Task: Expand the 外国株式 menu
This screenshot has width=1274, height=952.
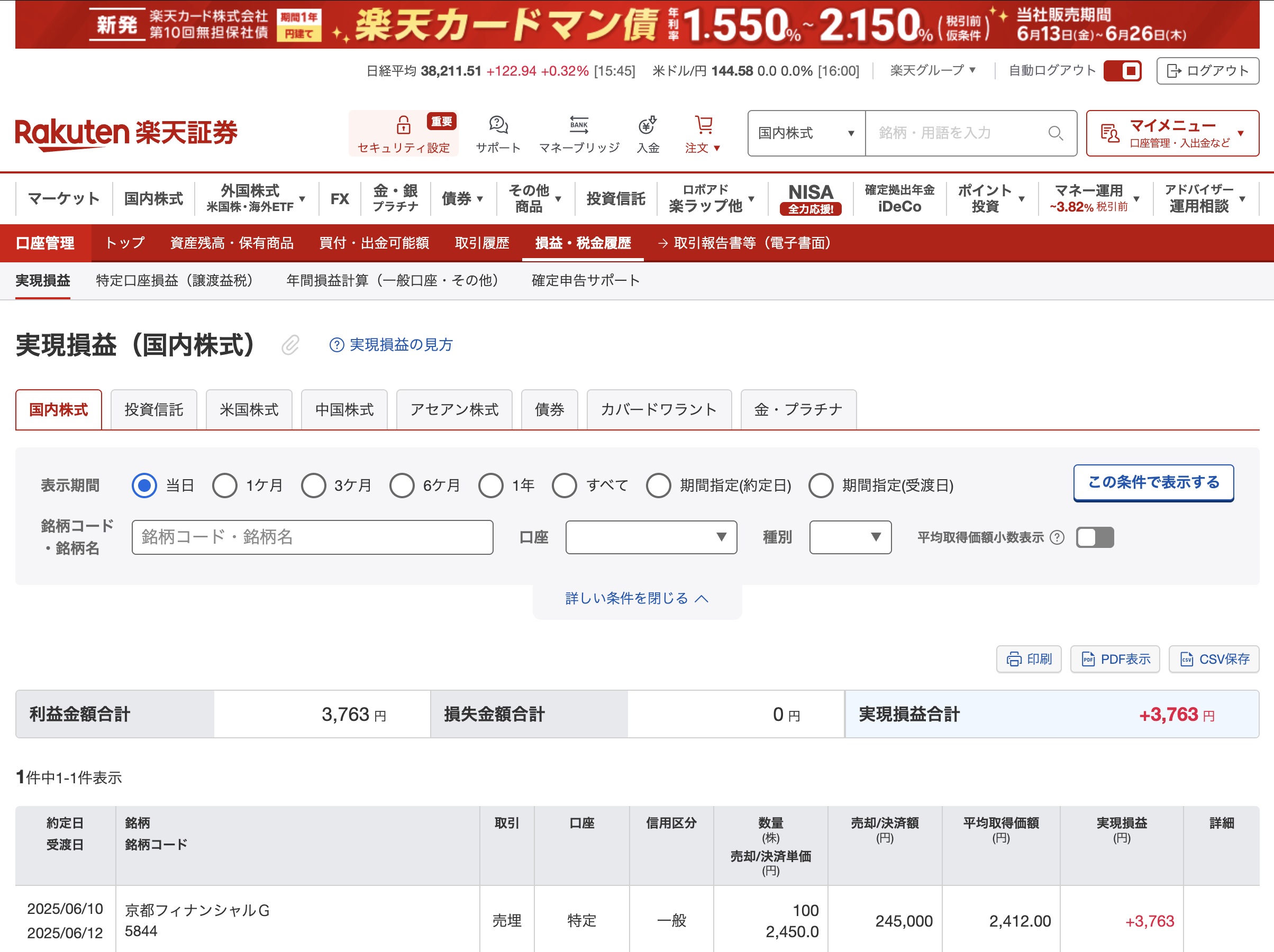Action: click(x=256, y=198)
